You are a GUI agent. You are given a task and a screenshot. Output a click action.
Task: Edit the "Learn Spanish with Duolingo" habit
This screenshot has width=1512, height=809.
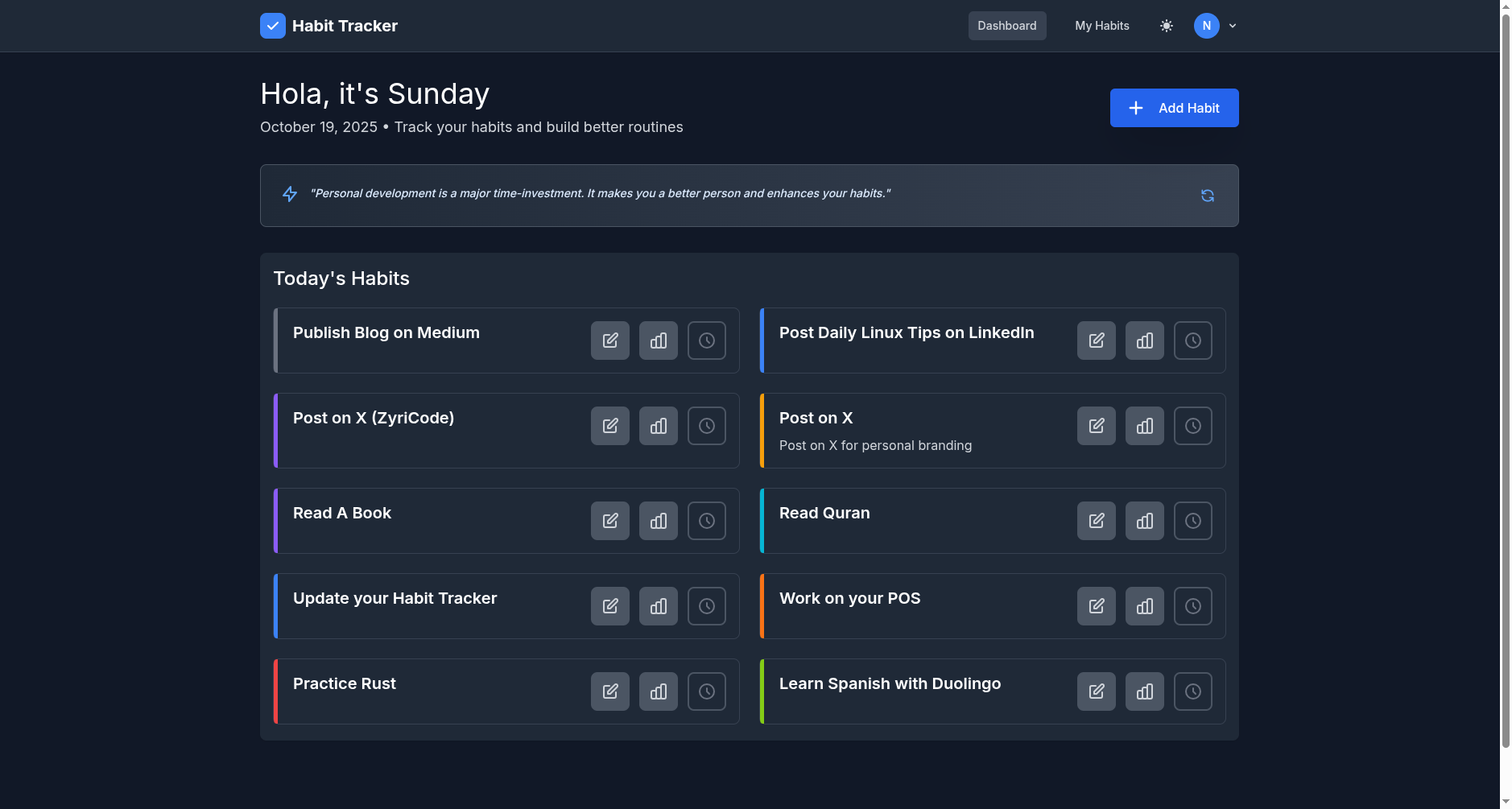[x=1096, y=691]
